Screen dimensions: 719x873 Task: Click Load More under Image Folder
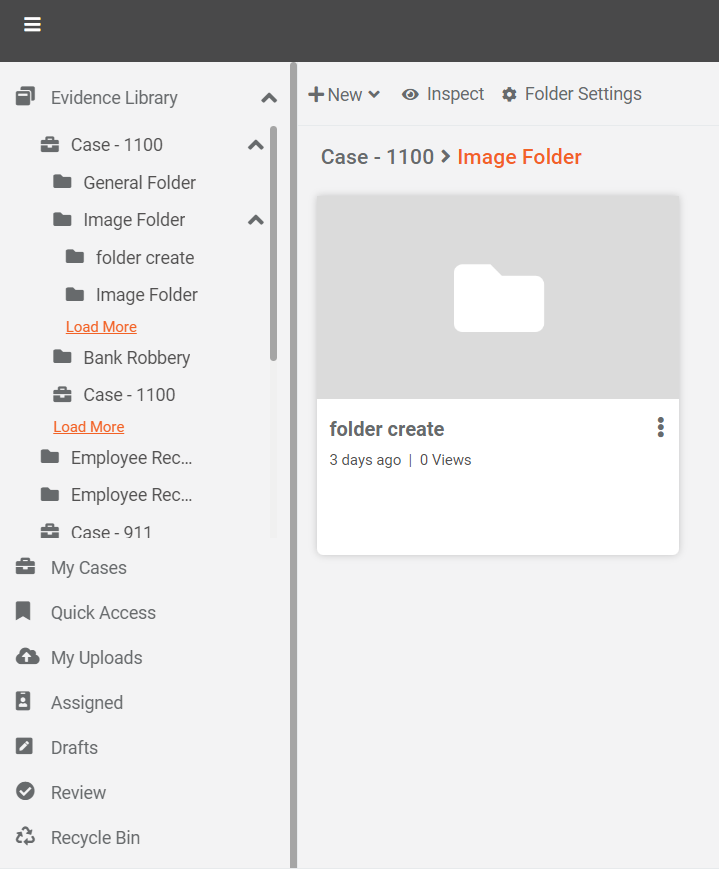pos(101,327)
